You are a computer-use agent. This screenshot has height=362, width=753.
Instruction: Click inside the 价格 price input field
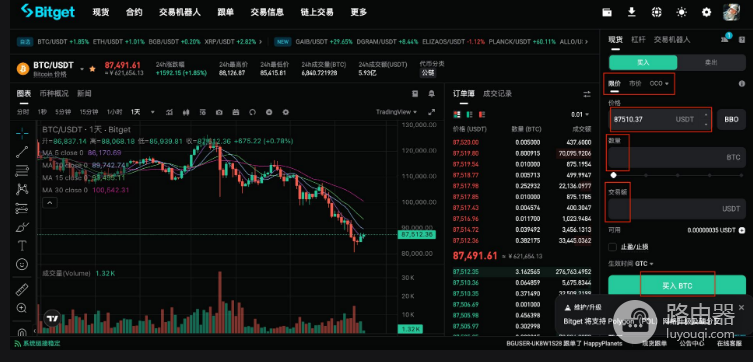click(x=660, y=120)
